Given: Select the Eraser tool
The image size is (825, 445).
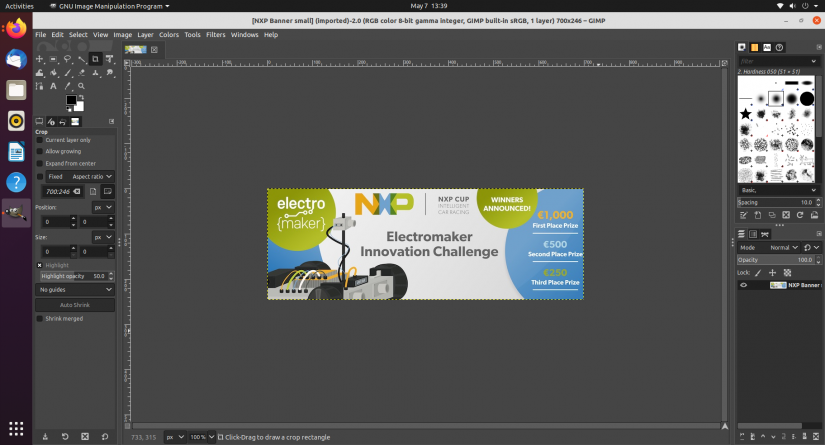Looking at the screenshot, I should (x=82, y=73).
